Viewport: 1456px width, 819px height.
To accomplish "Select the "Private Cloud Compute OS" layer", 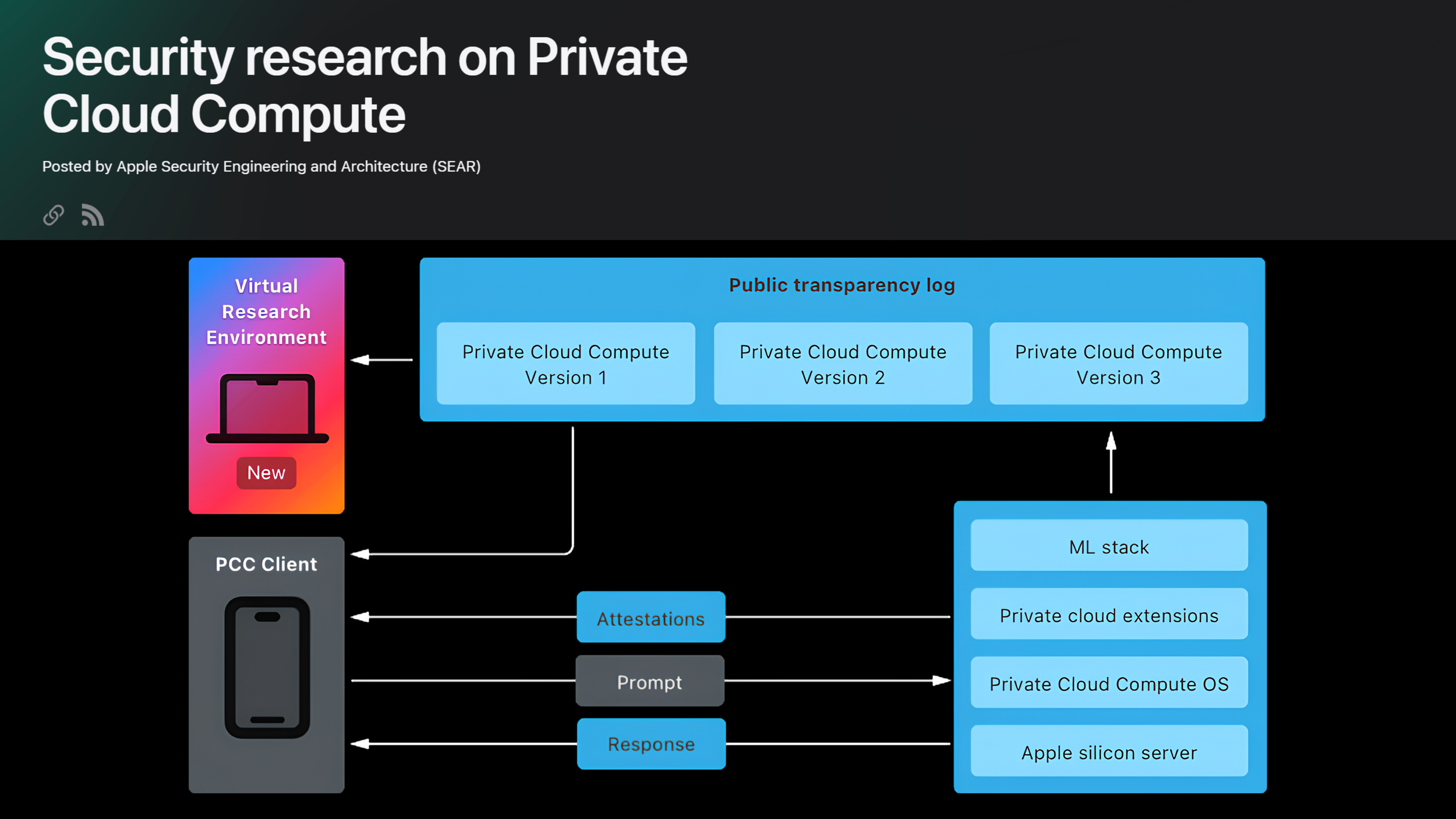I will [1109, 683].
